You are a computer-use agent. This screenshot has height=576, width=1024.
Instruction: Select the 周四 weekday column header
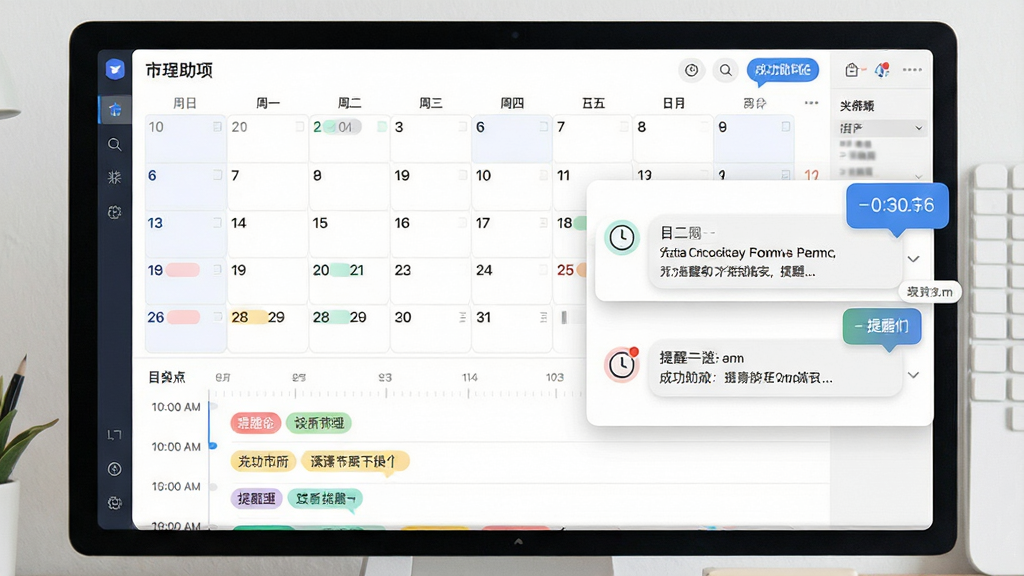click(512, 103)
